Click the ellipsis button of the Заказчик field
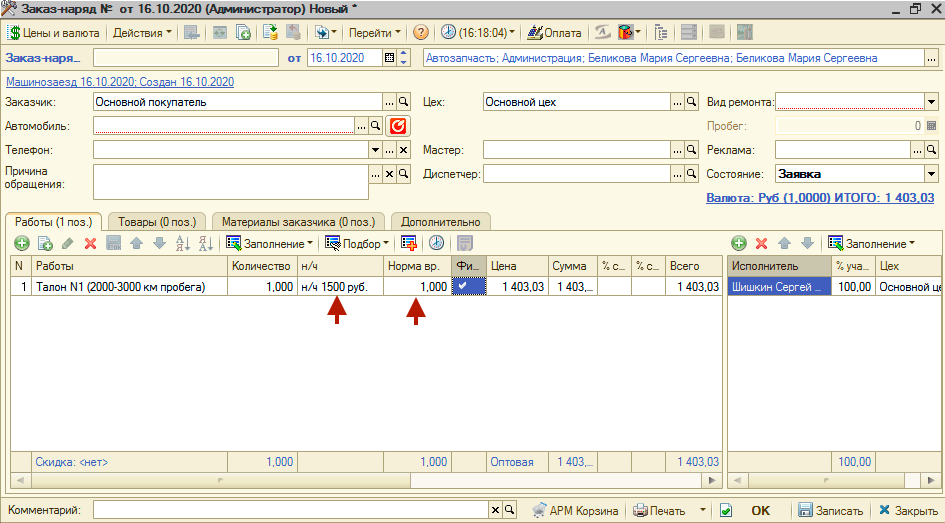Image resolution: width=945 pixels, height=523 pixels. (x=389, y=102)
